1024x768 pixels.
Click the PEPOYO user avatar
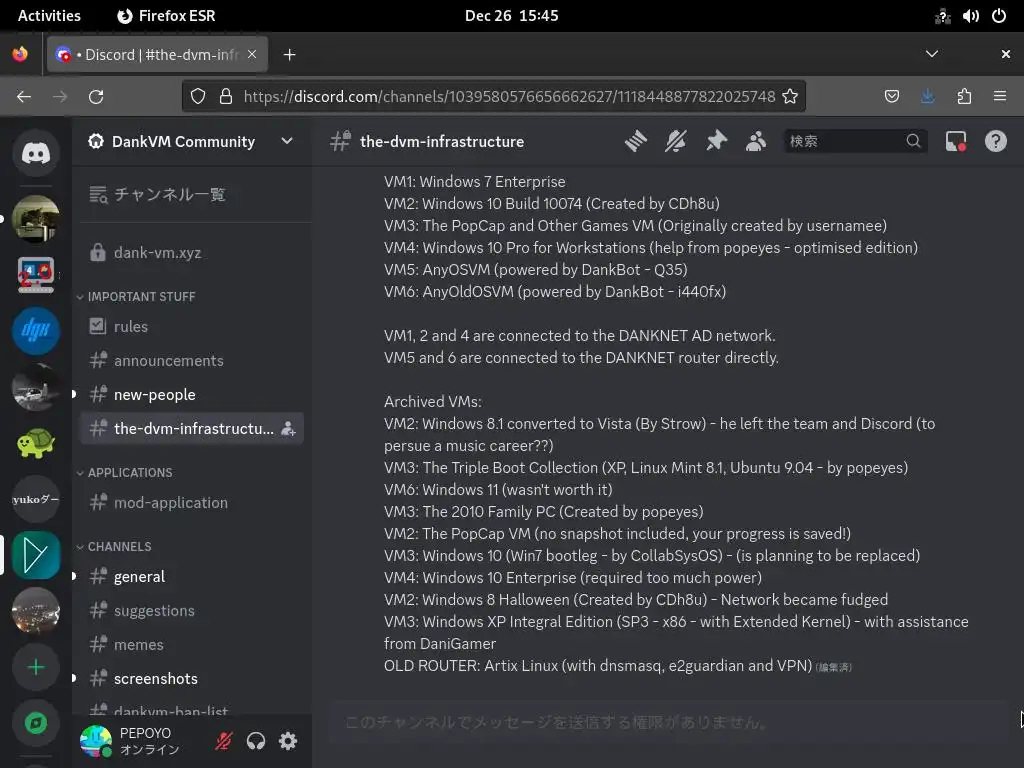(x=96, y=741)
